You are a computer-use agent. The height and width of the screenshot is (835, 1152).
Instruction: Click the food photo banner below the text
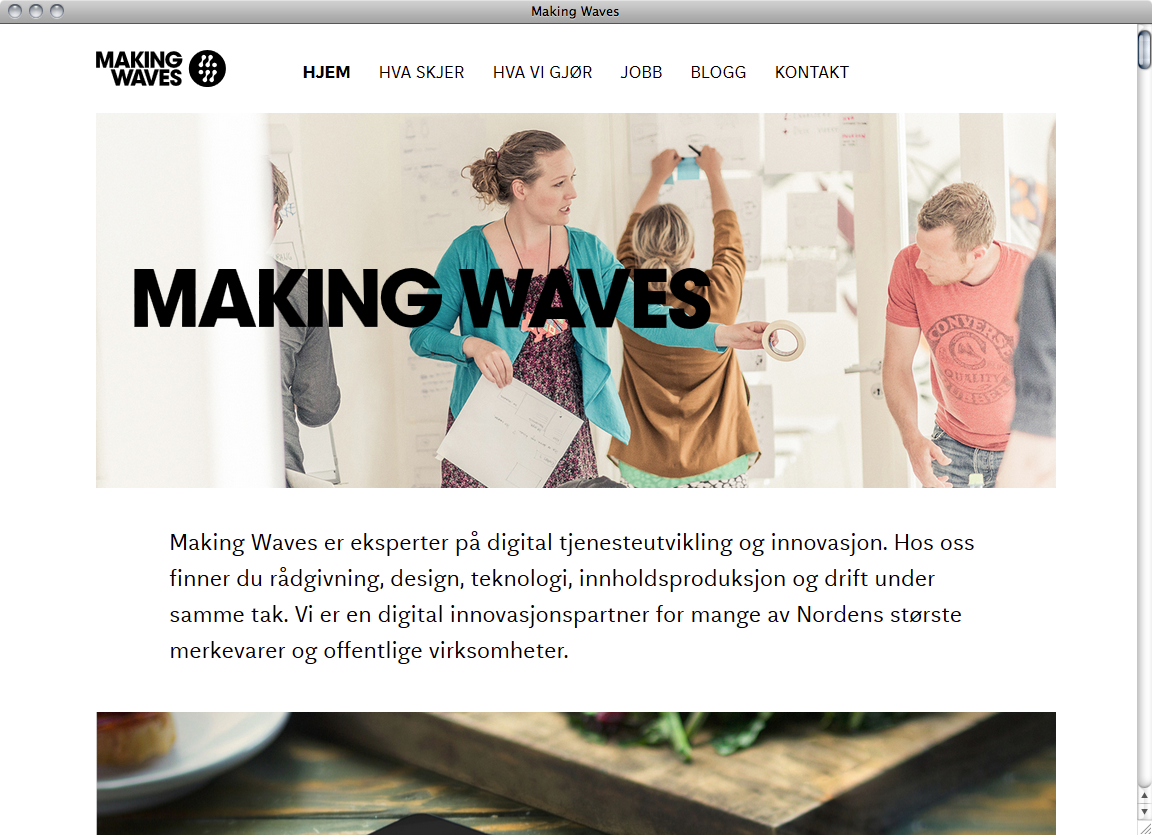click(x=576, y=773)
